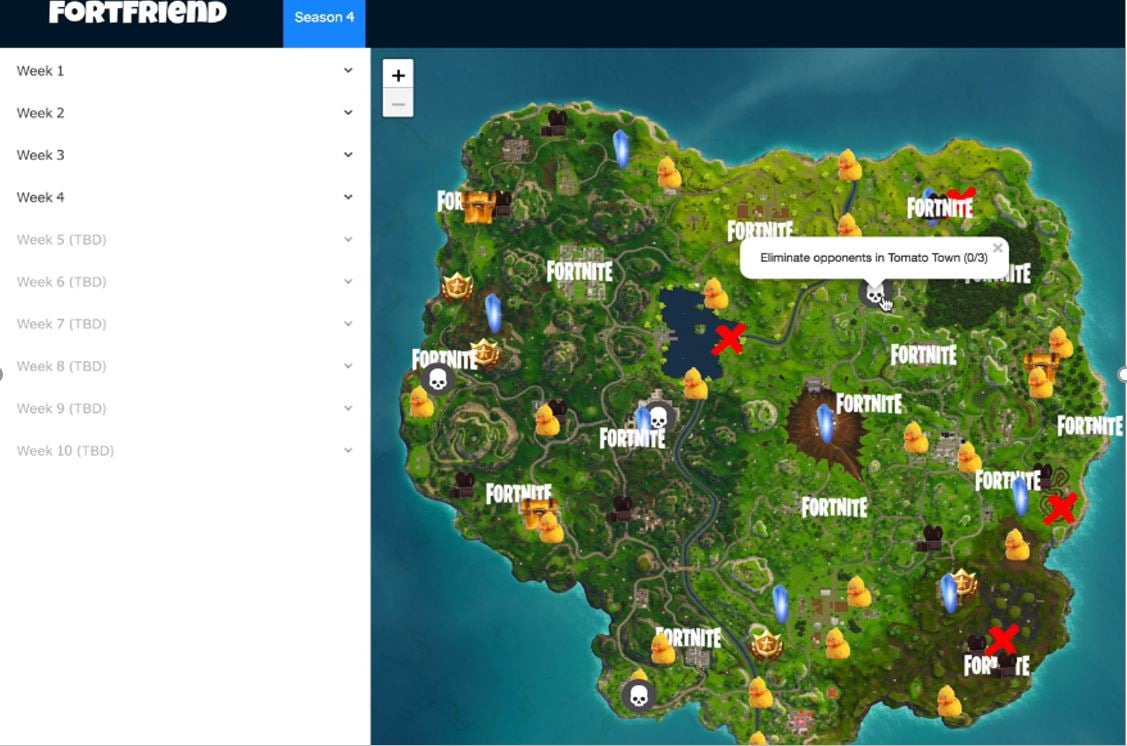Click the battle star beside the southern river
The width and height of the screenshot is (1127, 746).
coord(766,645)
